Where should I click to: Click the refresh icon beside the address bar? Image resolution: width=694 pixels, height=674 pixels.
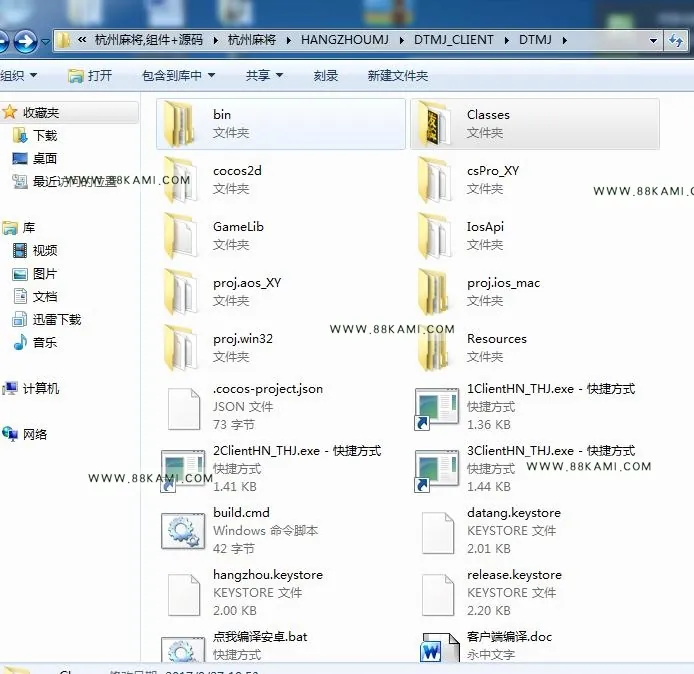coord(675,41)
